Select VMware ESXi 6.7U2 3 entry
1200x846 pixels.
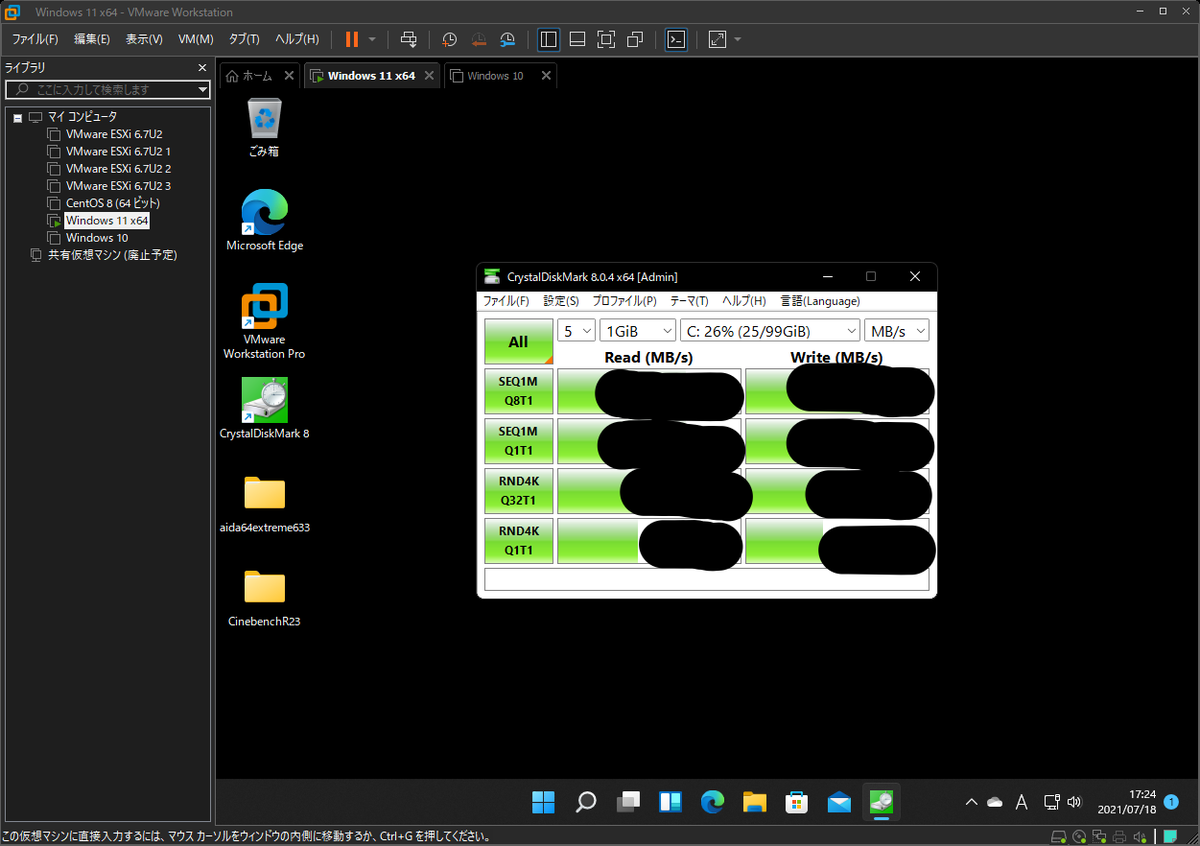[x=118, y=186]
